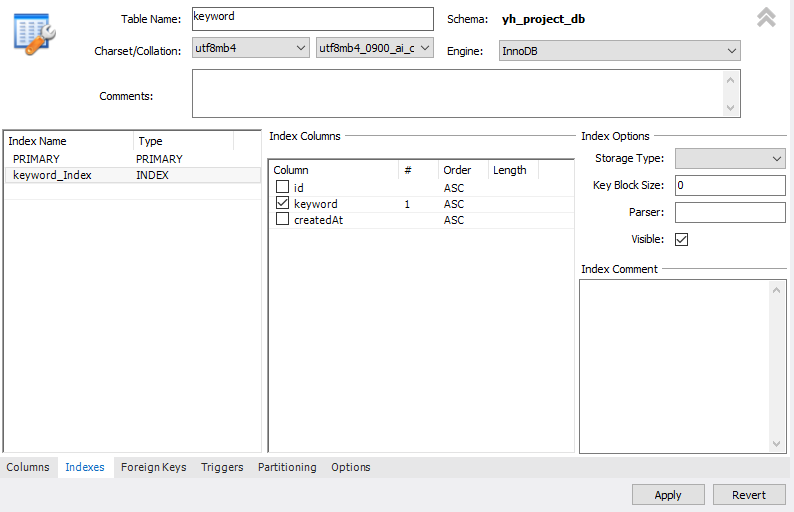The width and height of the screenshot is (794, 512).
Task: Click the Index Name column header
Action: coord(69,141)
